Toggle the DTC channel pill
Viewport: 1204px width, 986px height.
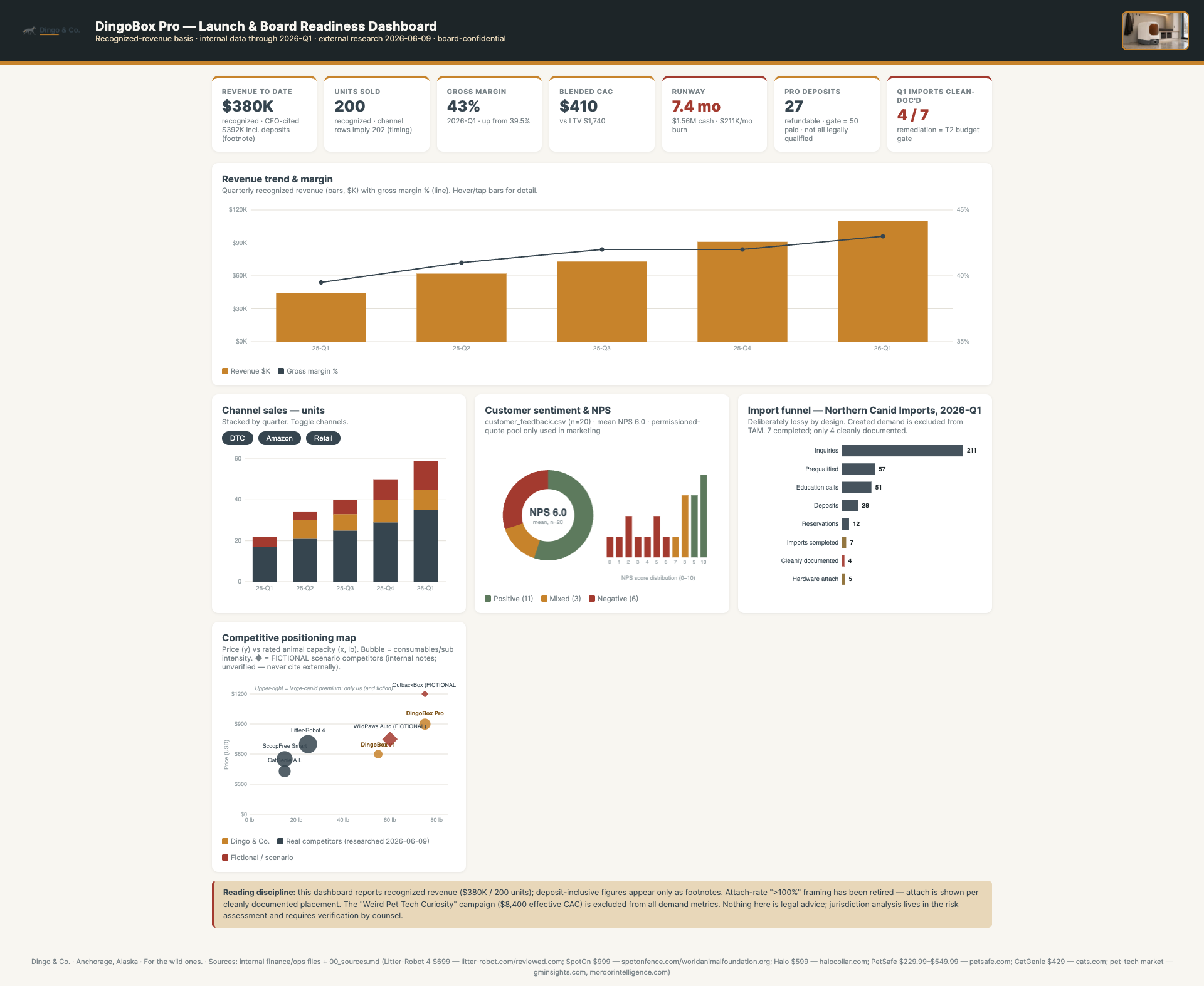tap(237, 438)
